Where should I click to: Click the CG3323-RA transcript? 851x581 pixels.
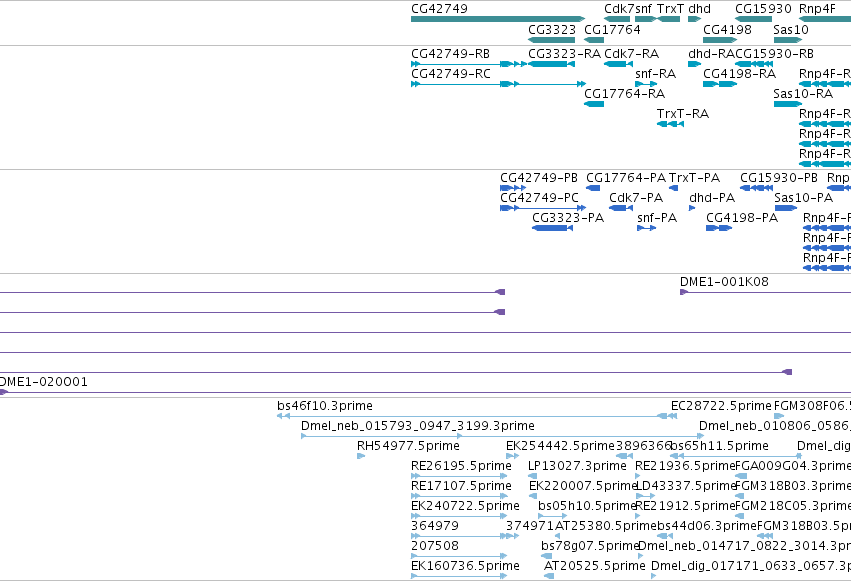551,64
